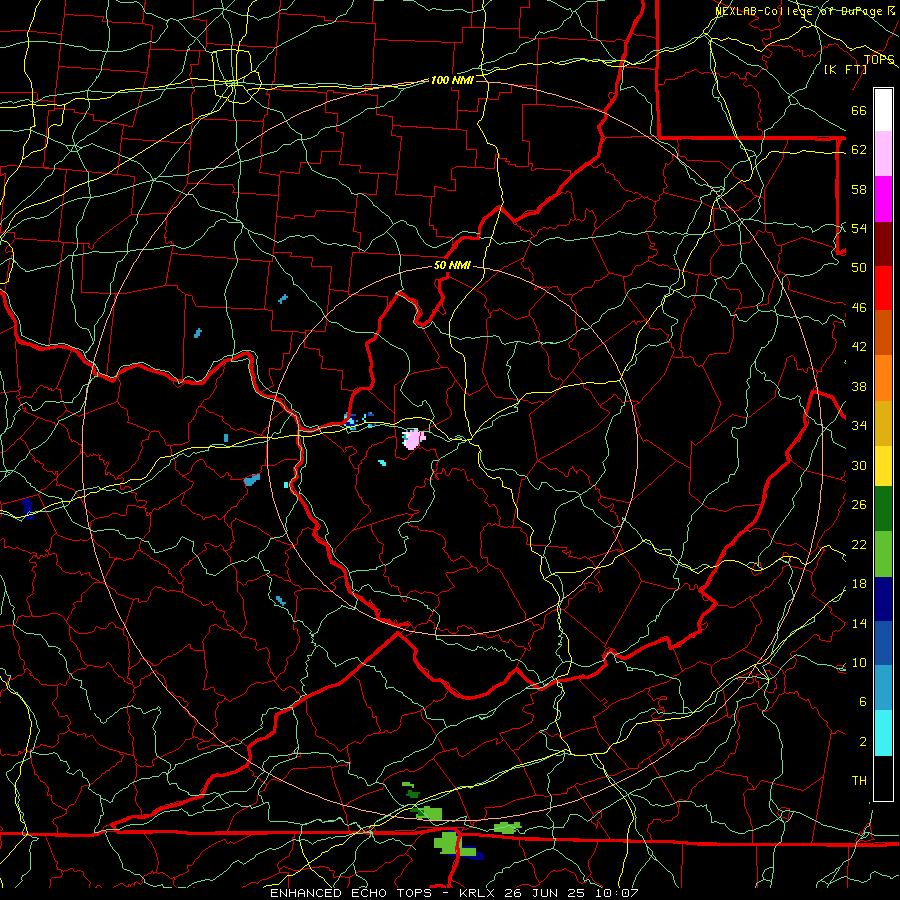Image resolution: width=900 pixels, height=900 pixels.
Task: Click the "TH" threshold legend label
Action: [x=859, y=780]
